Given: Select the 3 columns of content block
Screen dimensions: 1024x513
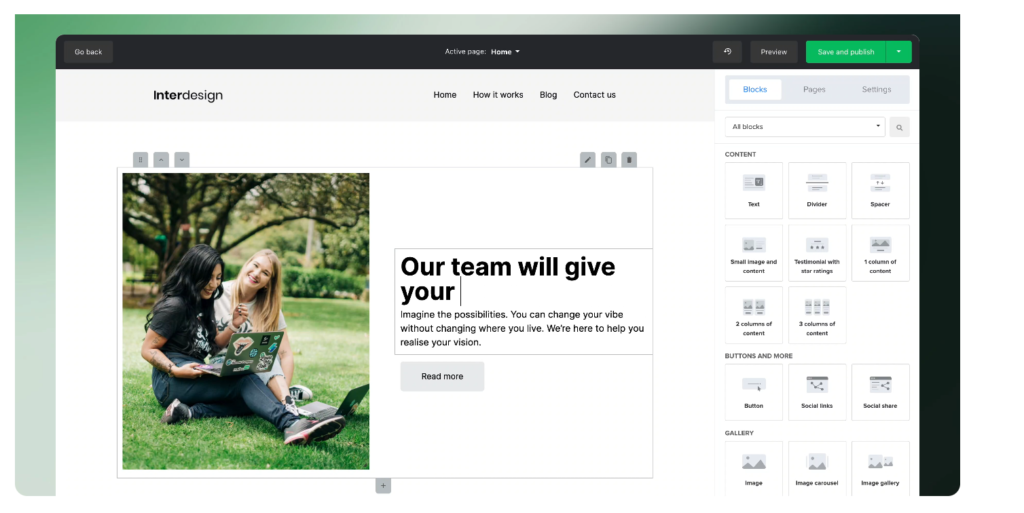Looking at the screenshot, I should [x=817, y=315].
